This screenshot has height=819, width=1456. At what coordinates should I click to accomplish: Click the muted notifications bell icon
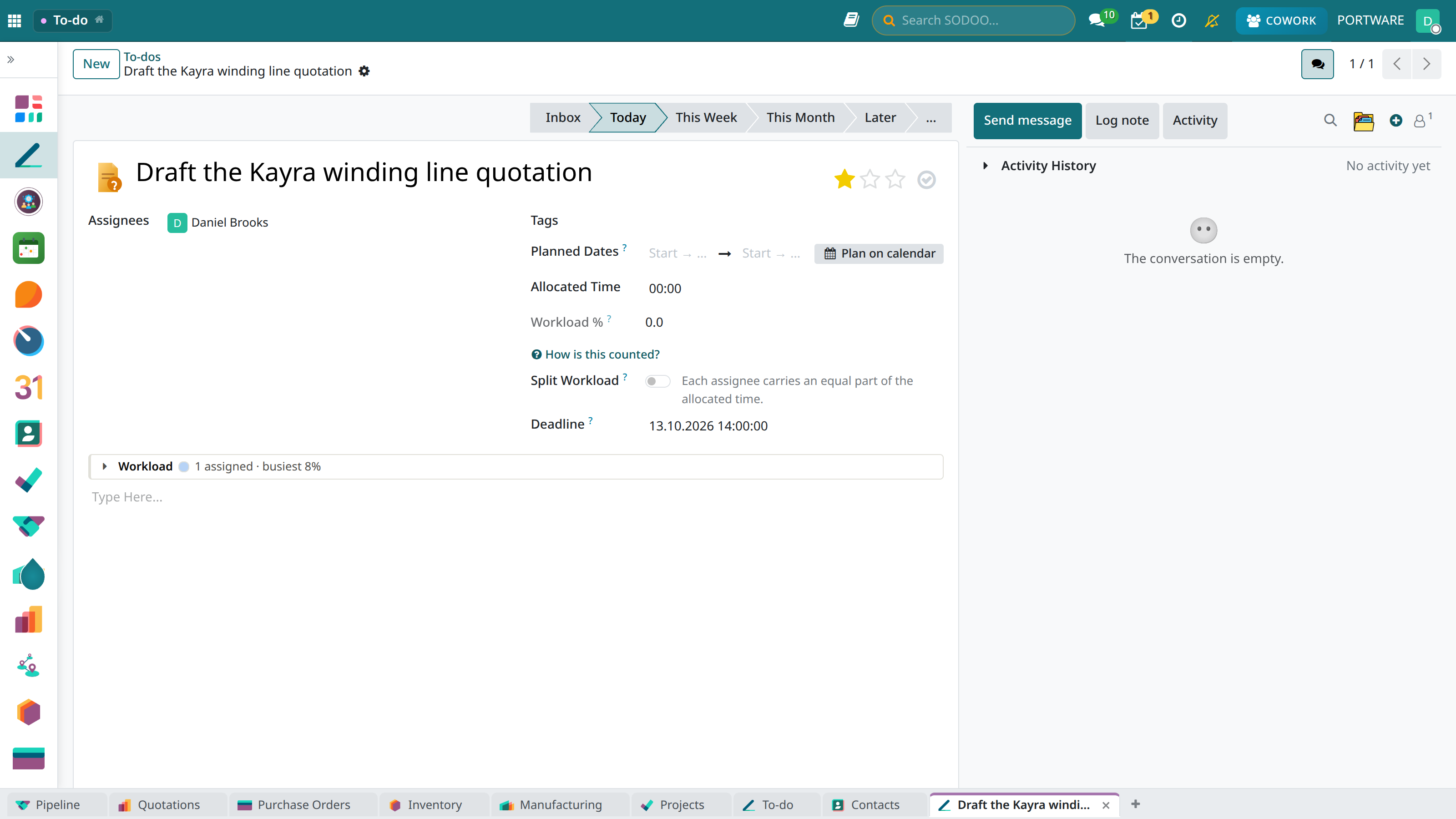(1212, 20)
